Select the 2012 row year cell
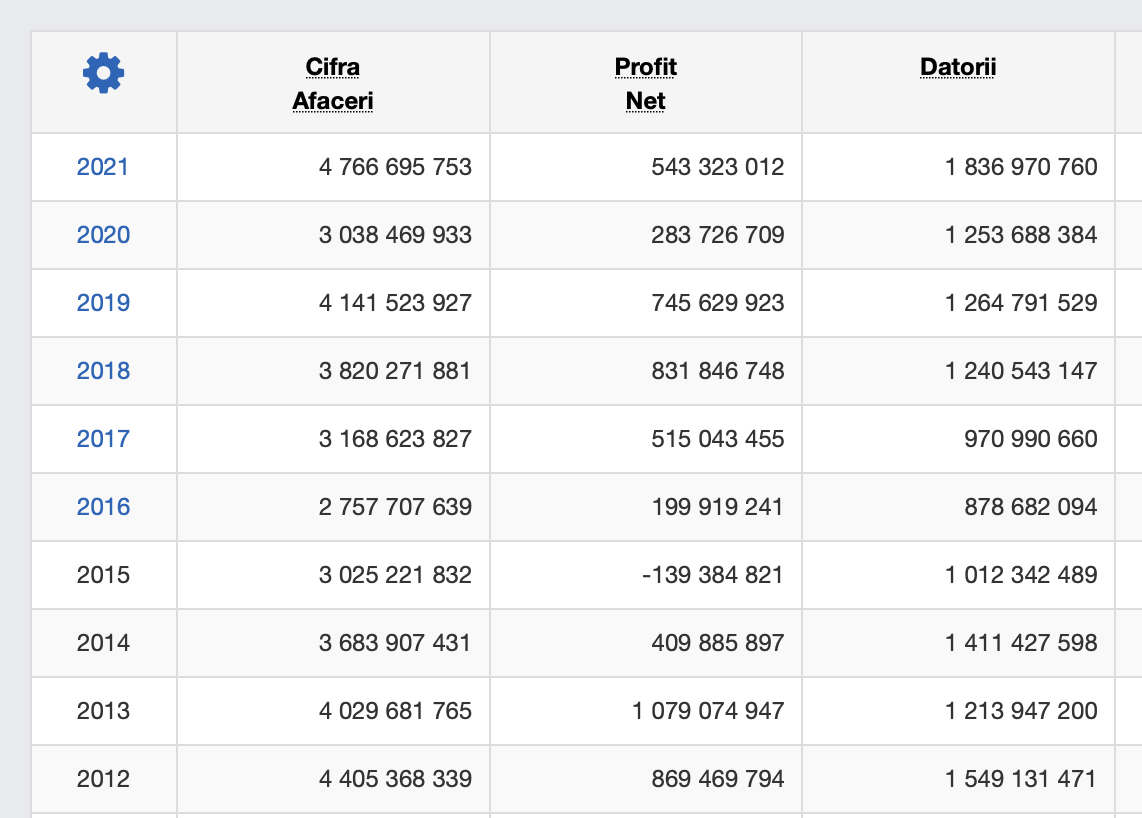 point(103,779)
